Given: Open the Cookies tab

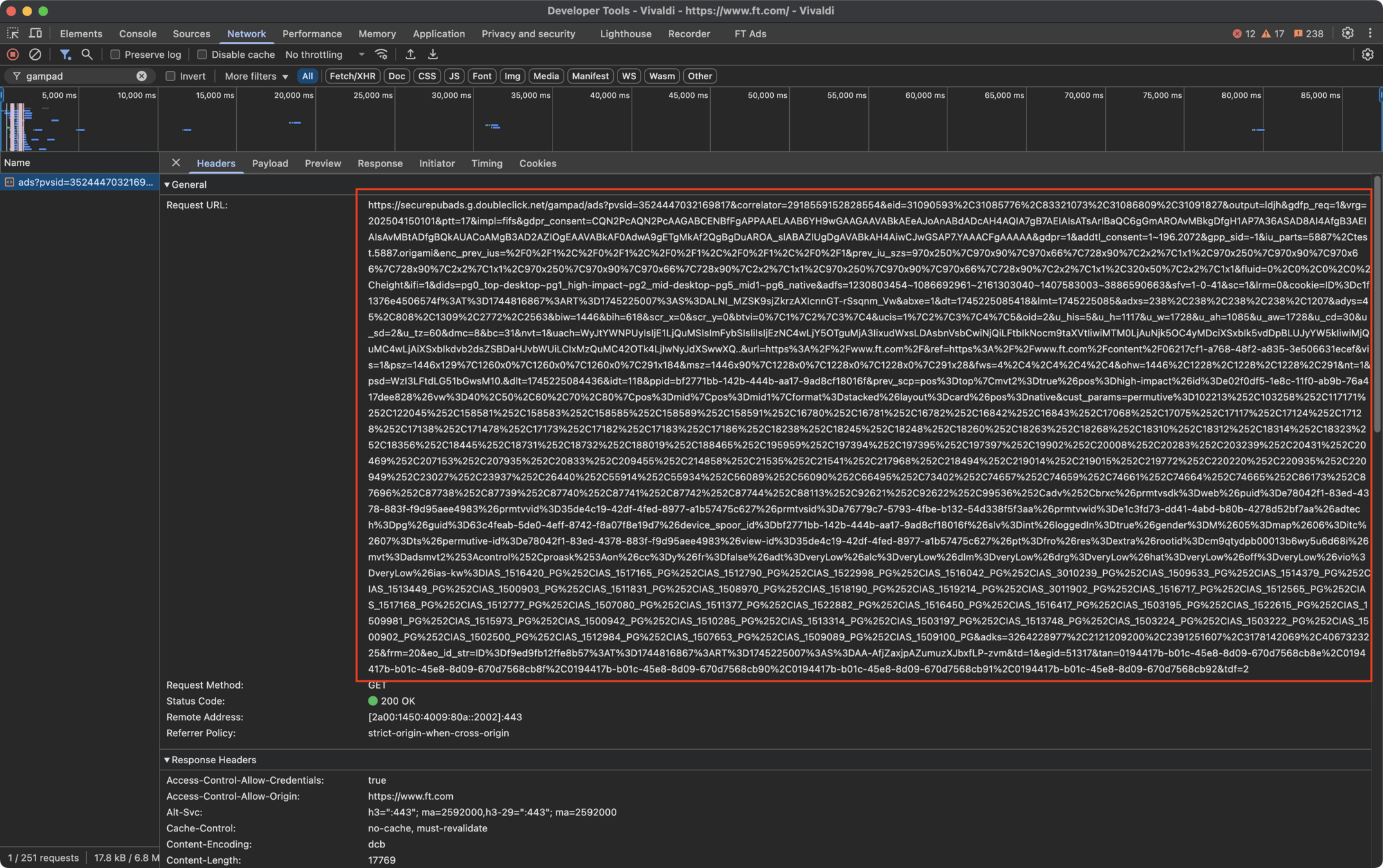Looking at the screenshot, I should pyautogui.click(x=538, y=163).
